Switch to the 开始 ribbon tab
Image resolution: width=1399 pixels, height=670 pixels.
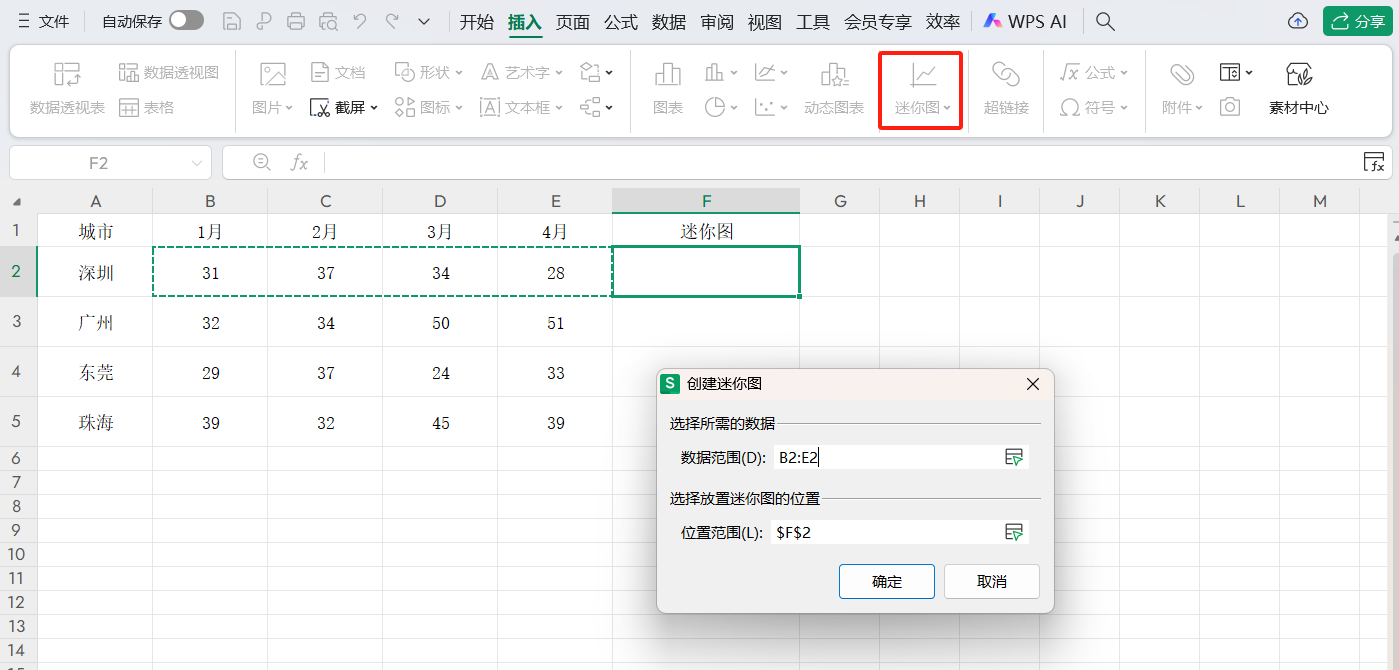[x=477, y=20]
